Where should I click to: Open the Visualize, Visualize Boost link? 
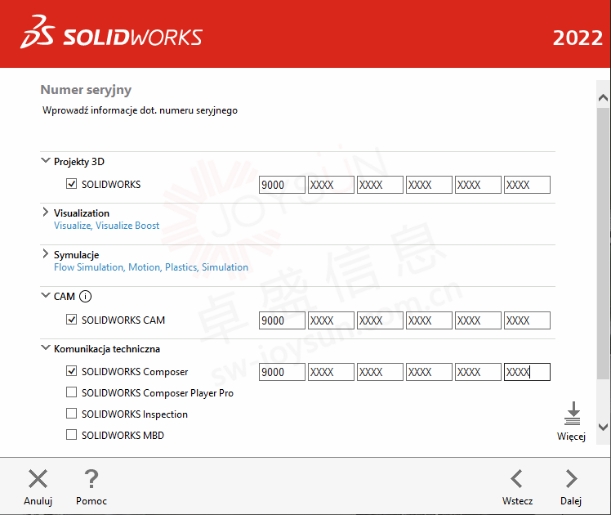(107, 226)
